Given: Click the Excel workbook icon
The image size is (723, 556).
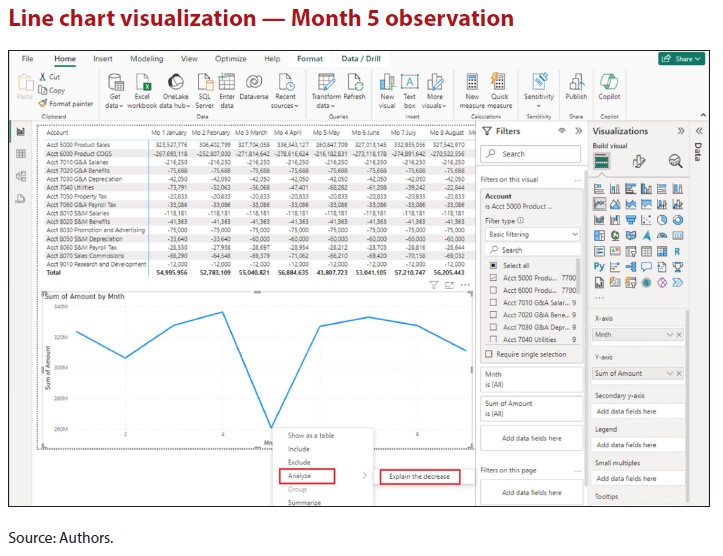Looking at the screenshot, I should pyautogui.click(x=142, y=84).
